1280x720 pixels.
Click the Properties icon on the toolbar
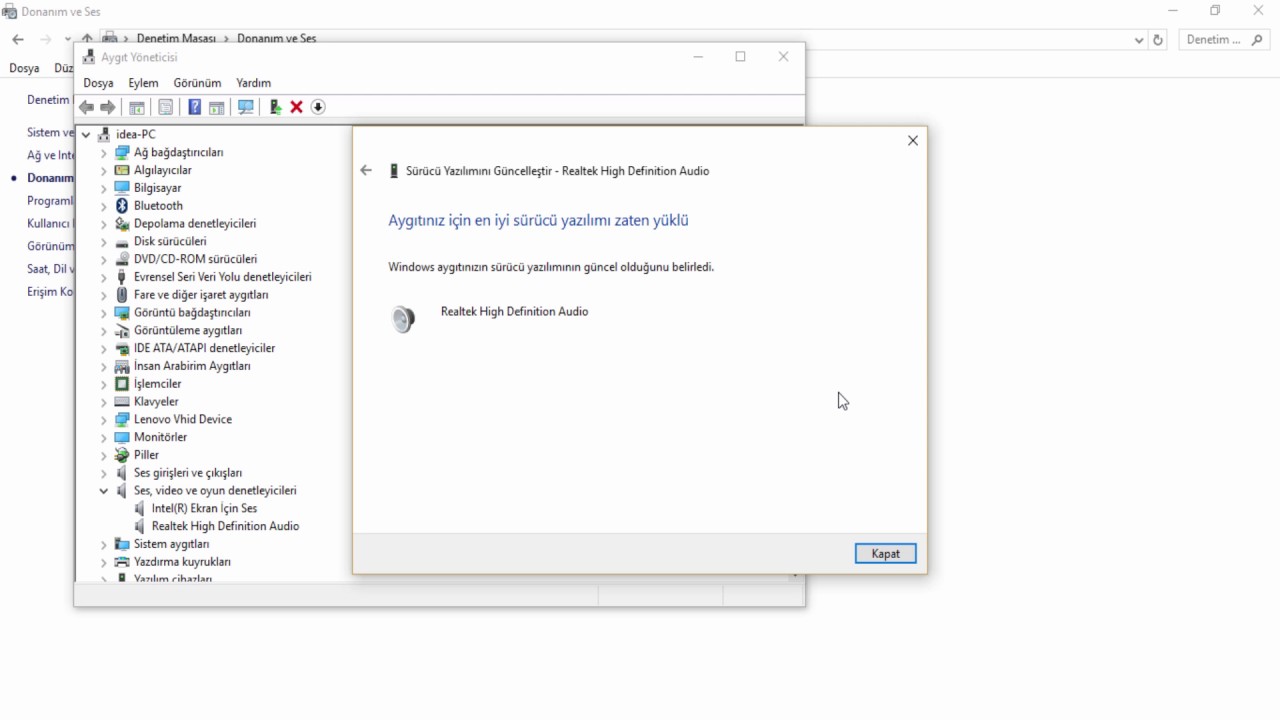click(165, 107)
